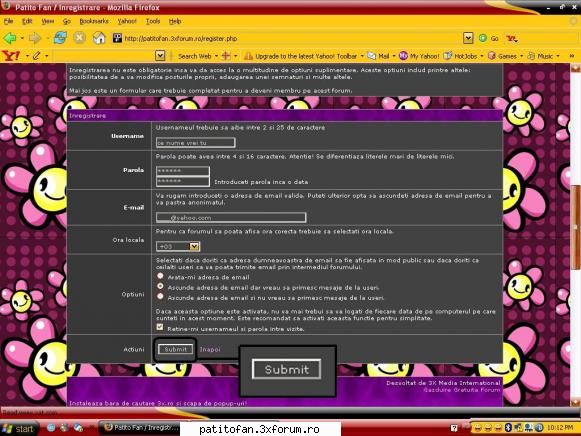Open Yahoo Mail from the toolbar
Viewport: 581px width, 436px height.
pos(378,56)
